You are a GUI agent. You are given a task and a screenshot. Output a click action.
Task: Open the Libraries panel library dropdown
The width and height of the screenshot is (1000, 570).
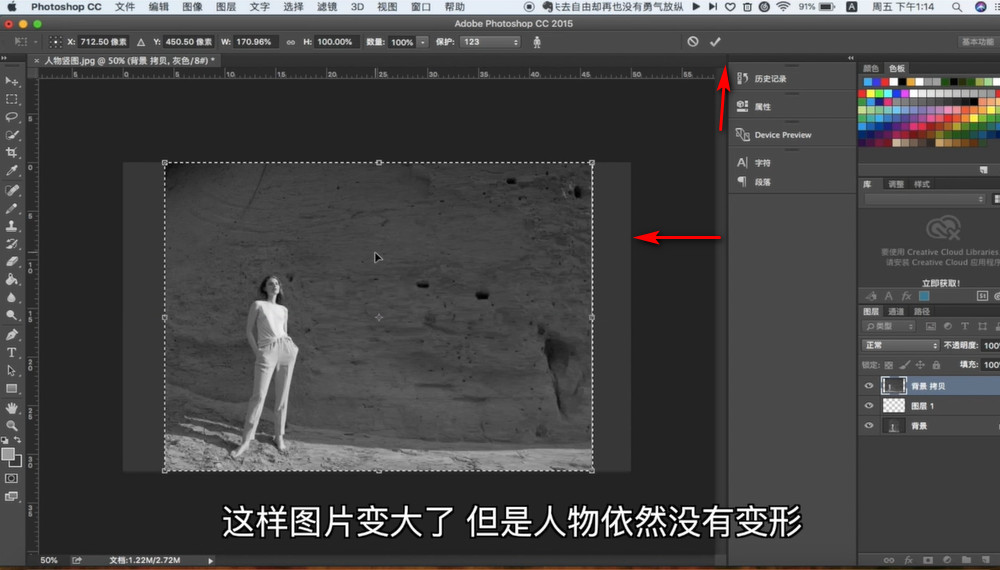pos(925,200)
